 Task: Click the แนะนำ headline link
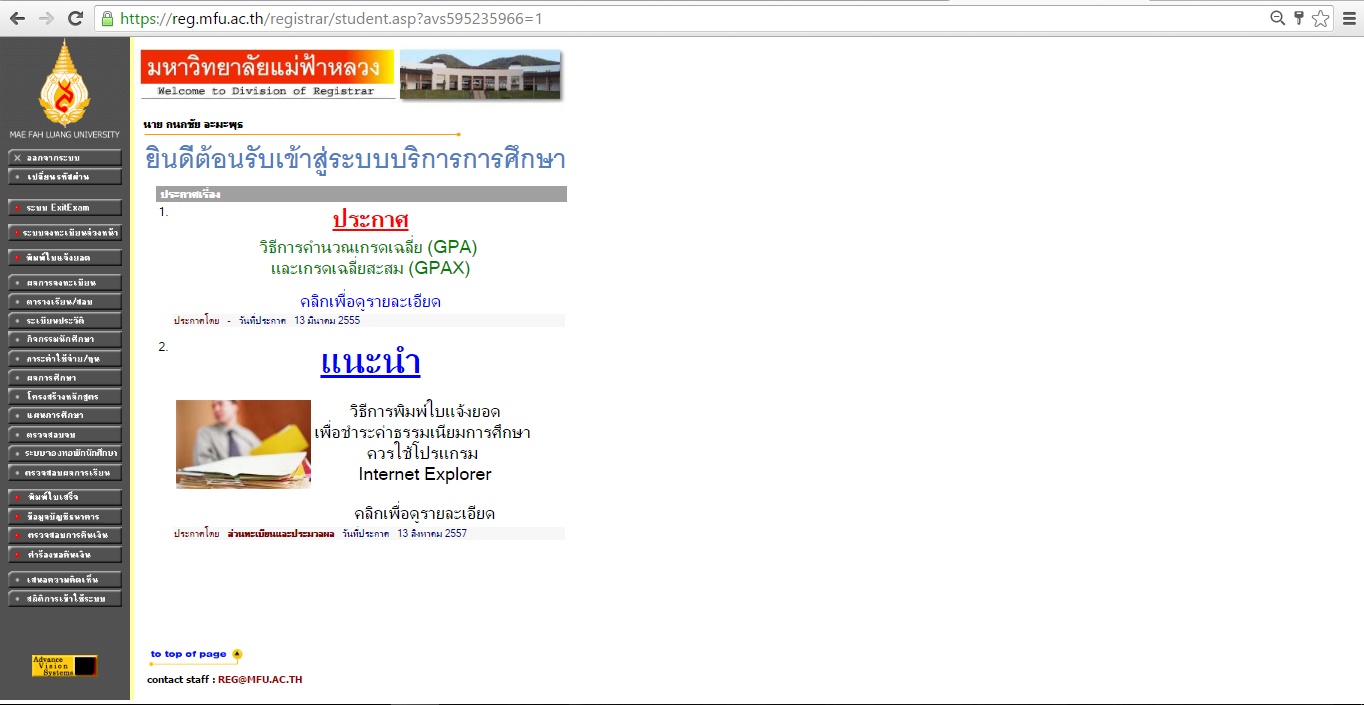pyautogui.click(x=370, y=363)
